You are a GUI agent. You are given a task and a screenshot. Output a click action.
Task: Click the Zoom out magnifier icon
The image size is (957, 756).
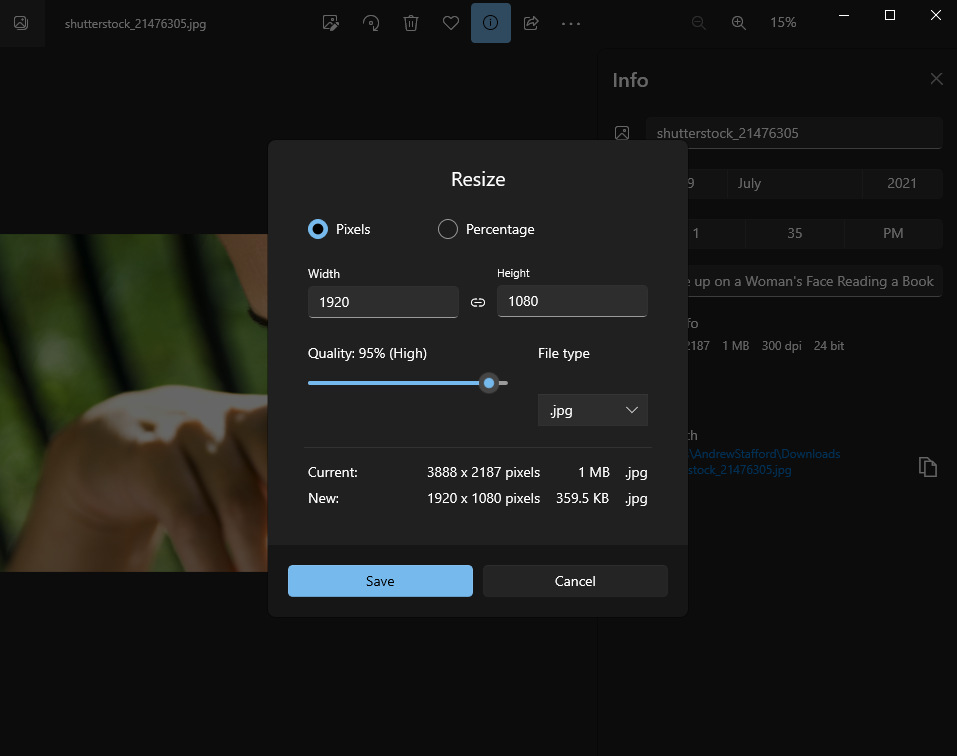click(x=699, y=22)
